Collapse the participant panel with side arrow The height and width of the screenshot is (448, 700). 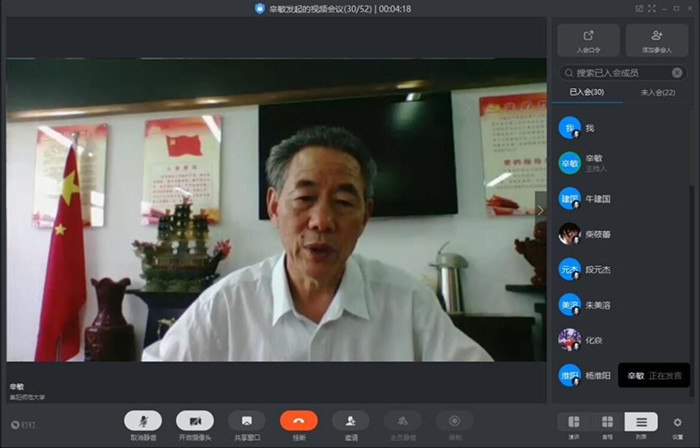coord(541,210)
